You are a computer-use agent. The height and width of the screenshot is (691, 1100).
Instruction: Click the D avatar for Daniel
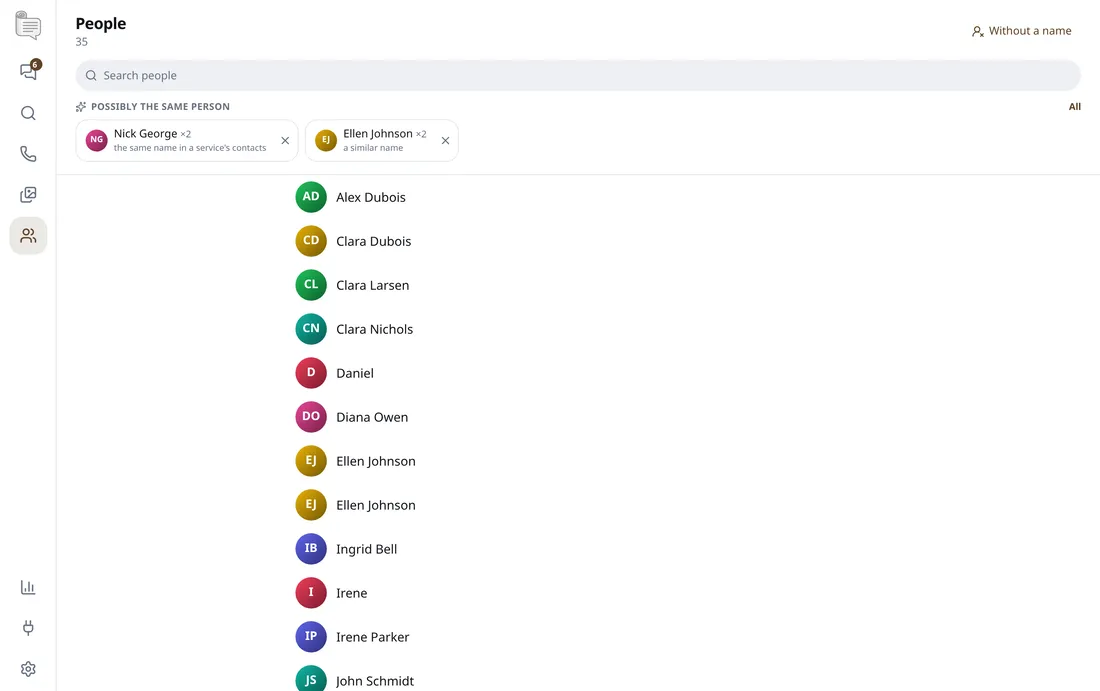click(x=311, y=373)
